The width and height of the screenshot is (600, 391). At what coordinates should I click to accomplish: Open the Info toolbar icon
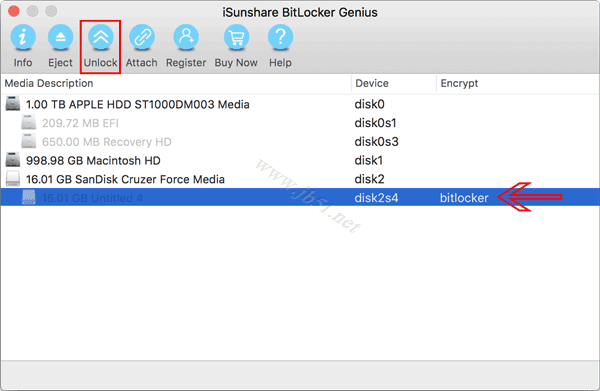[23, 37]
